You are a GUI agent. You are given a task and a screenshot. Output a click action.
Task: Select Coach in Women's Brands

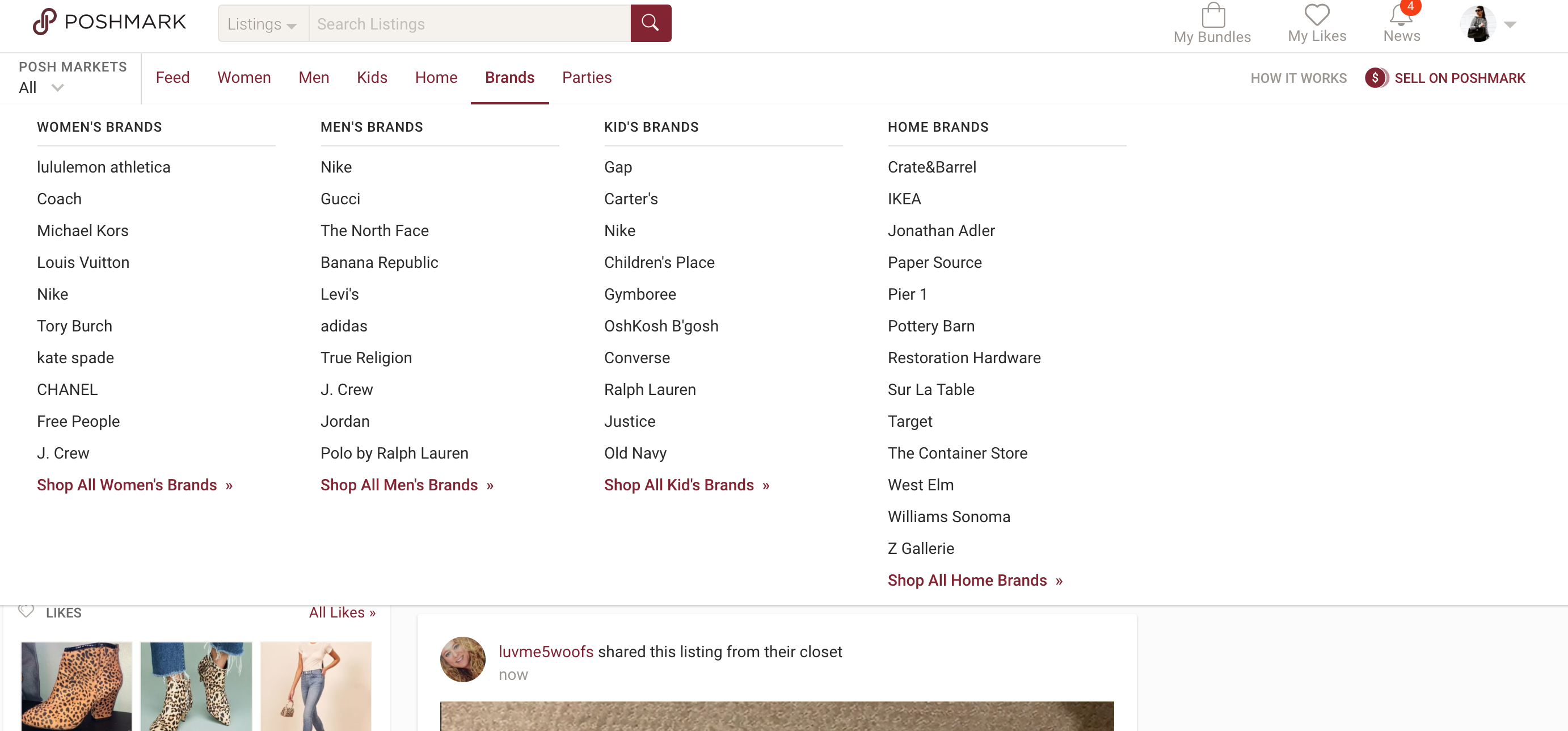59,199
